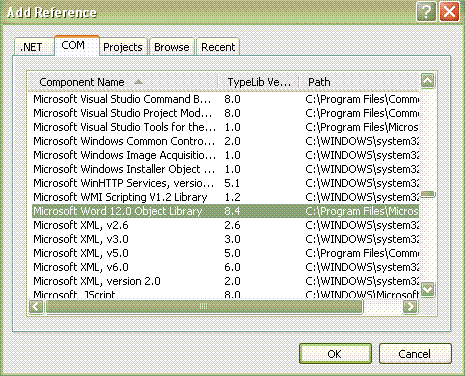Click the vertical scrollbar up arrow
The image size is (465, 376).
tap(428, 80)
